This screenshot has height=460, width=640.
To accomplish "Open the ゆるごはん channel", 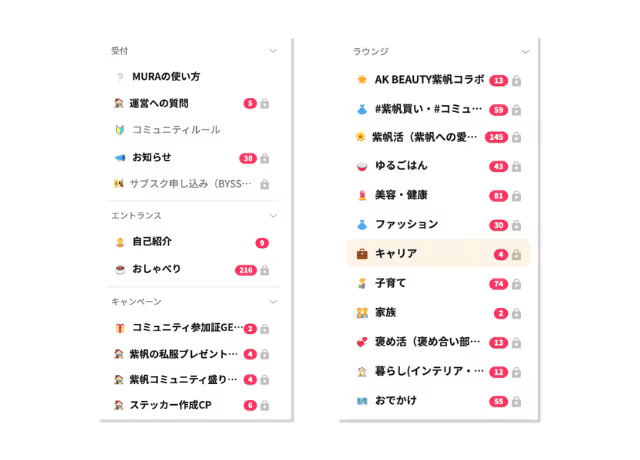I will pos(438,166).
